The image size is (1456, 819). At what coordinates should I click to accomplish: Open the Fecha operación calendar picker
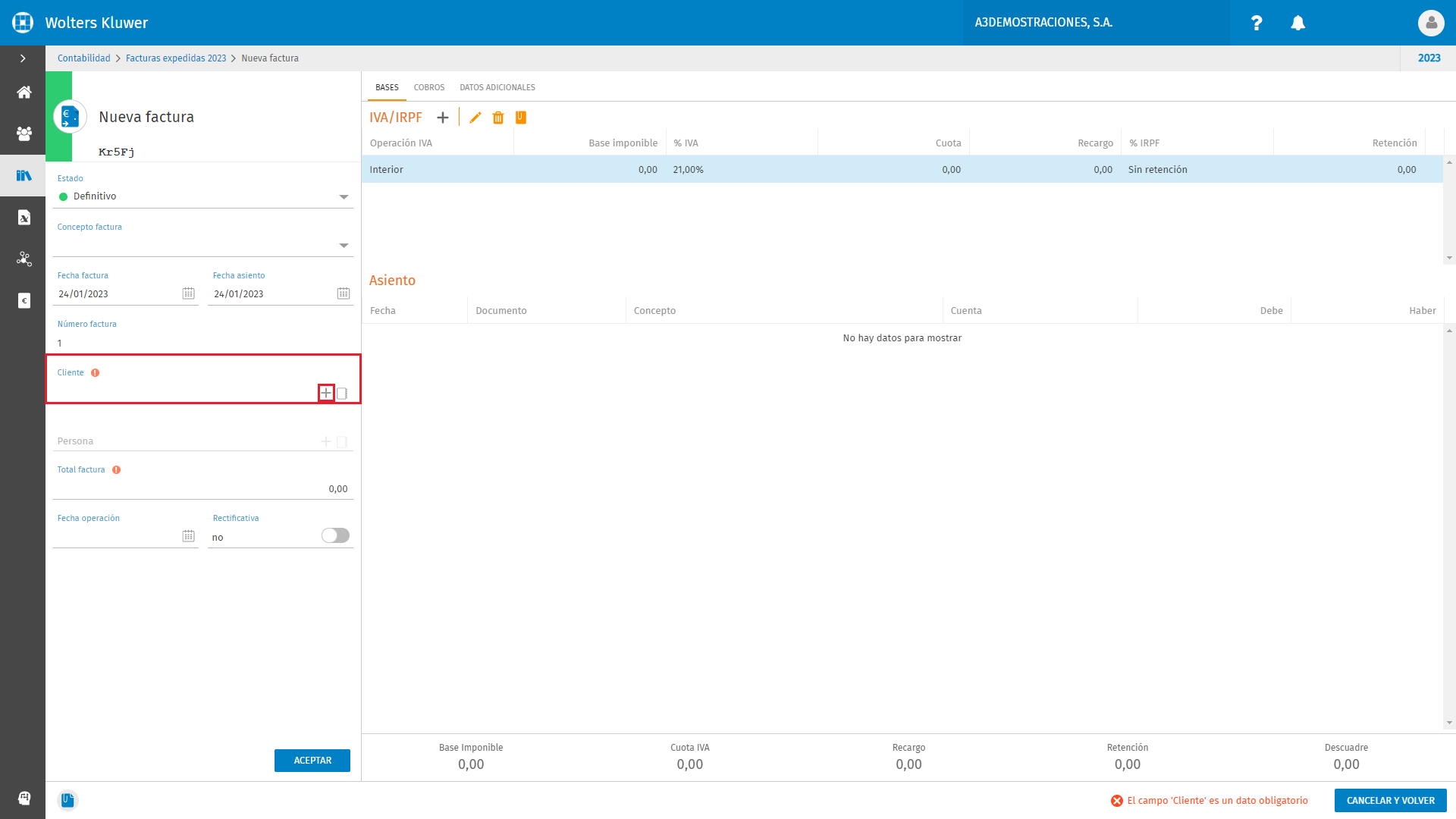[x=188, y=536]
